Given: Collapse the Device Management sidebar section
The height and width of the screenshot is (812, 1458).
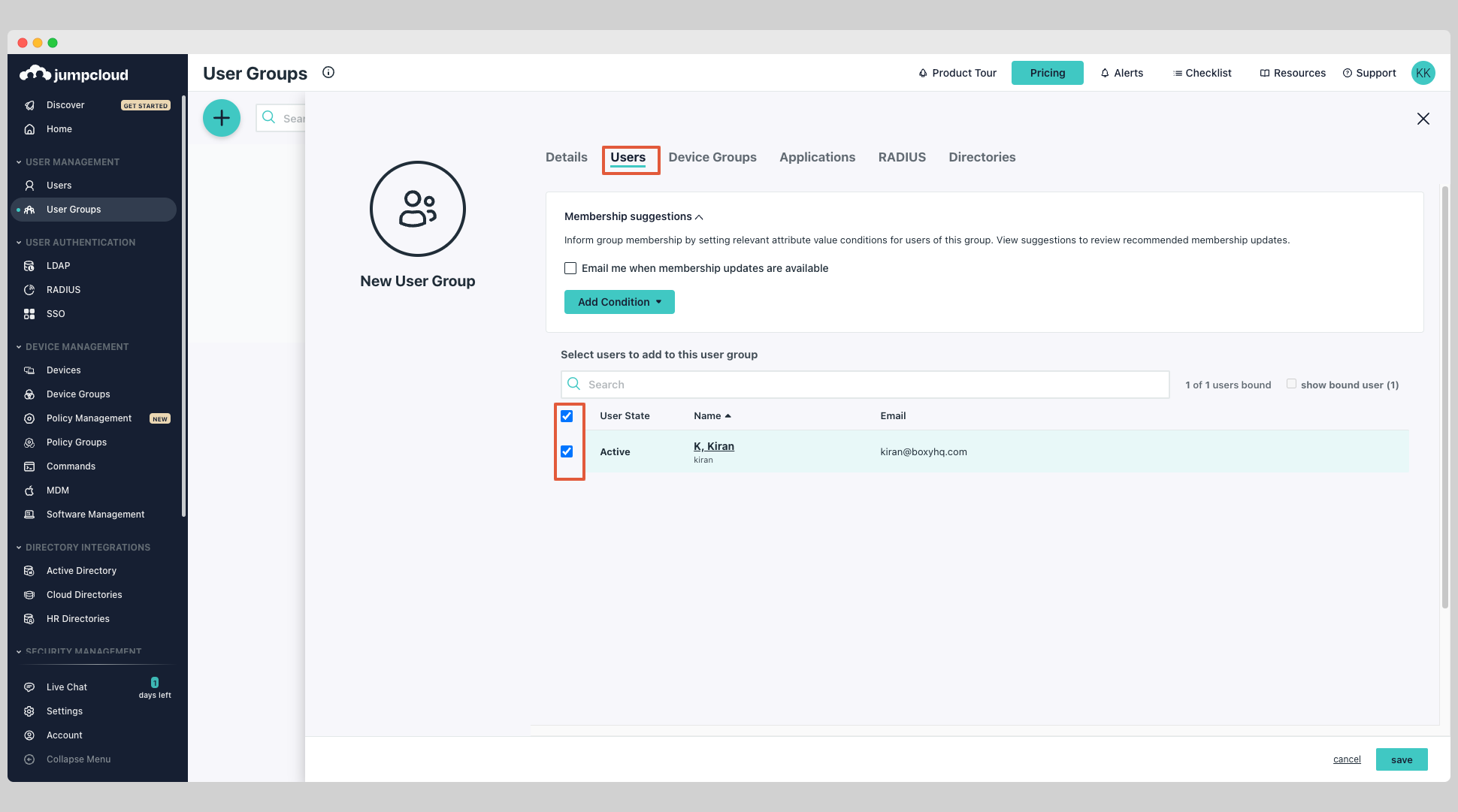Looking at the screenshot, I should 18,346.
